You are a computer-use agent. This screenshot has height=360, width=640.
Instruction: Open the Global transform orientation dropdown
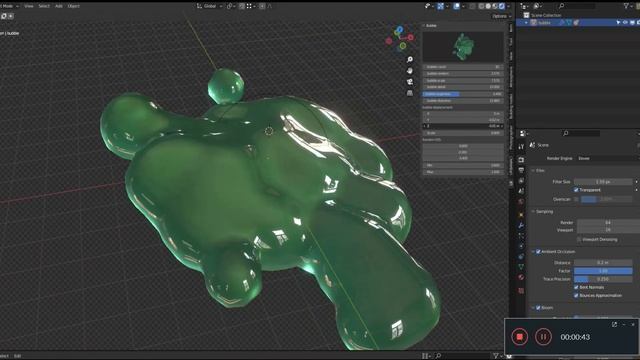pos(210,6)
